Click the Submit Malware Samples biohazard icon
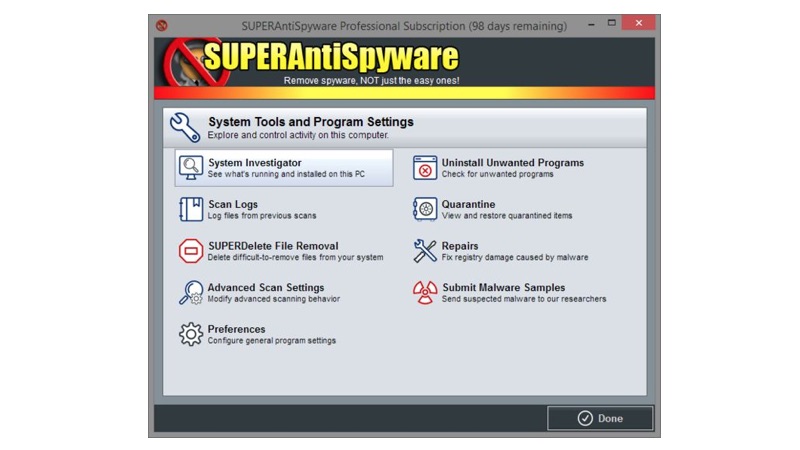The width and height of the screenshot is (800, 450). [x=425, y=293]
